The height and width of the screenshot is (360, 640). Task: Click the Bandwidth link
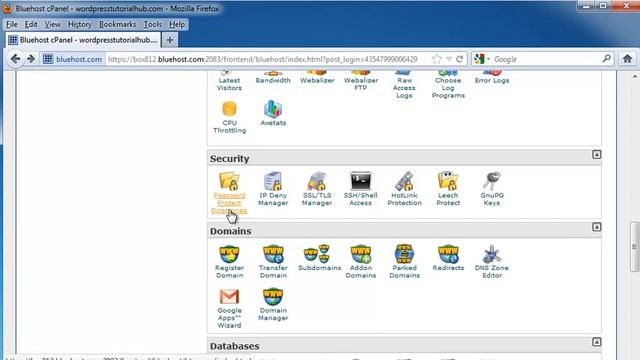click(x=273, y=80)
